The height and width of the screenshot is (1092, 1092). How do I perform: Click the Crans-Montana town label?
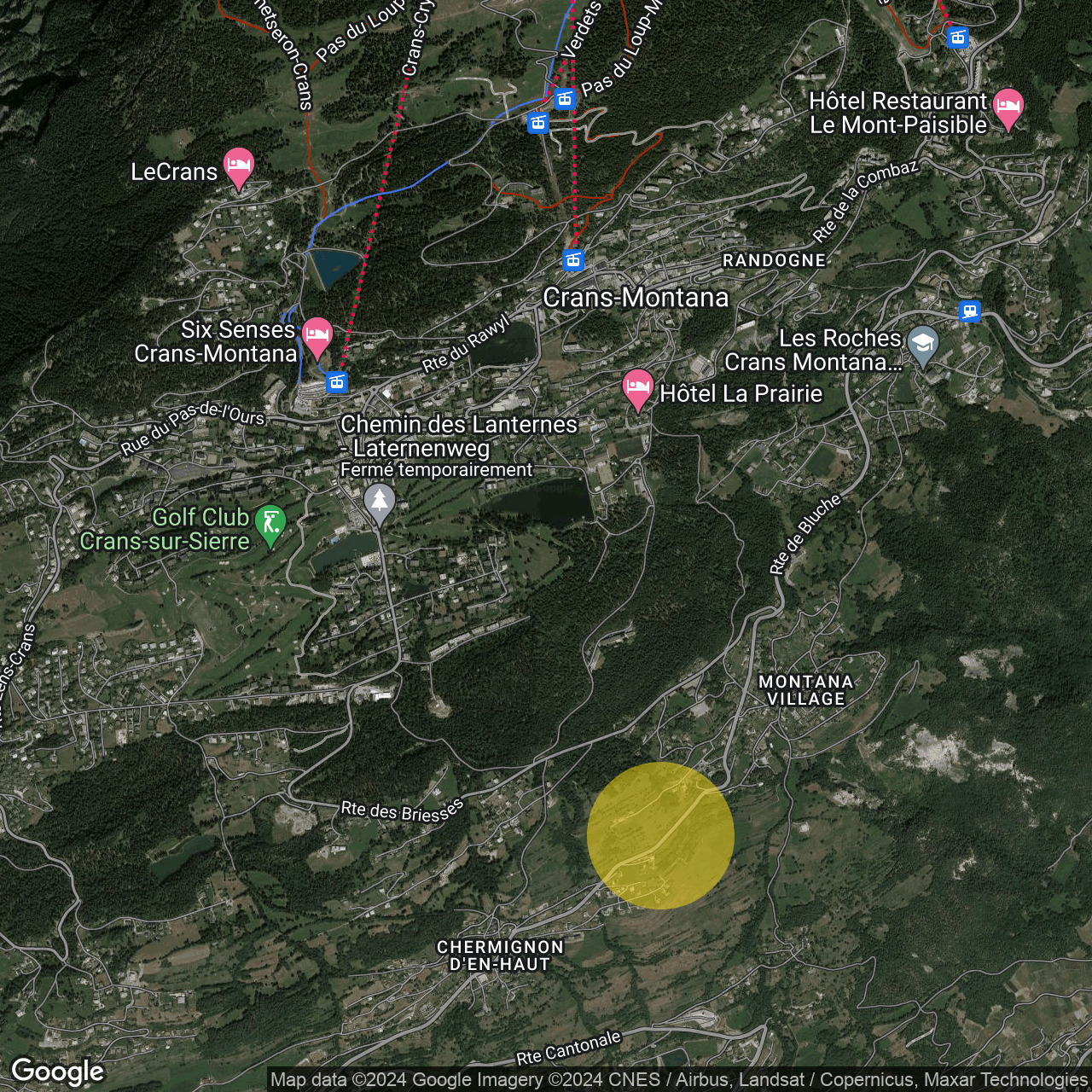(x=636, y=297)
